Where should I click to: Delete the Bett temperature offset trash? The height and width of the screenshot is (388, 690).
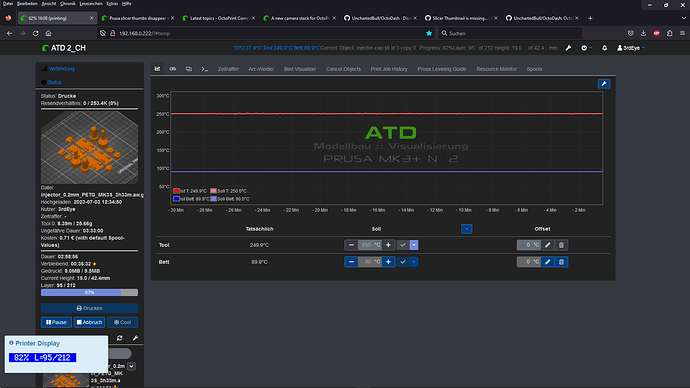coord(561,262)
